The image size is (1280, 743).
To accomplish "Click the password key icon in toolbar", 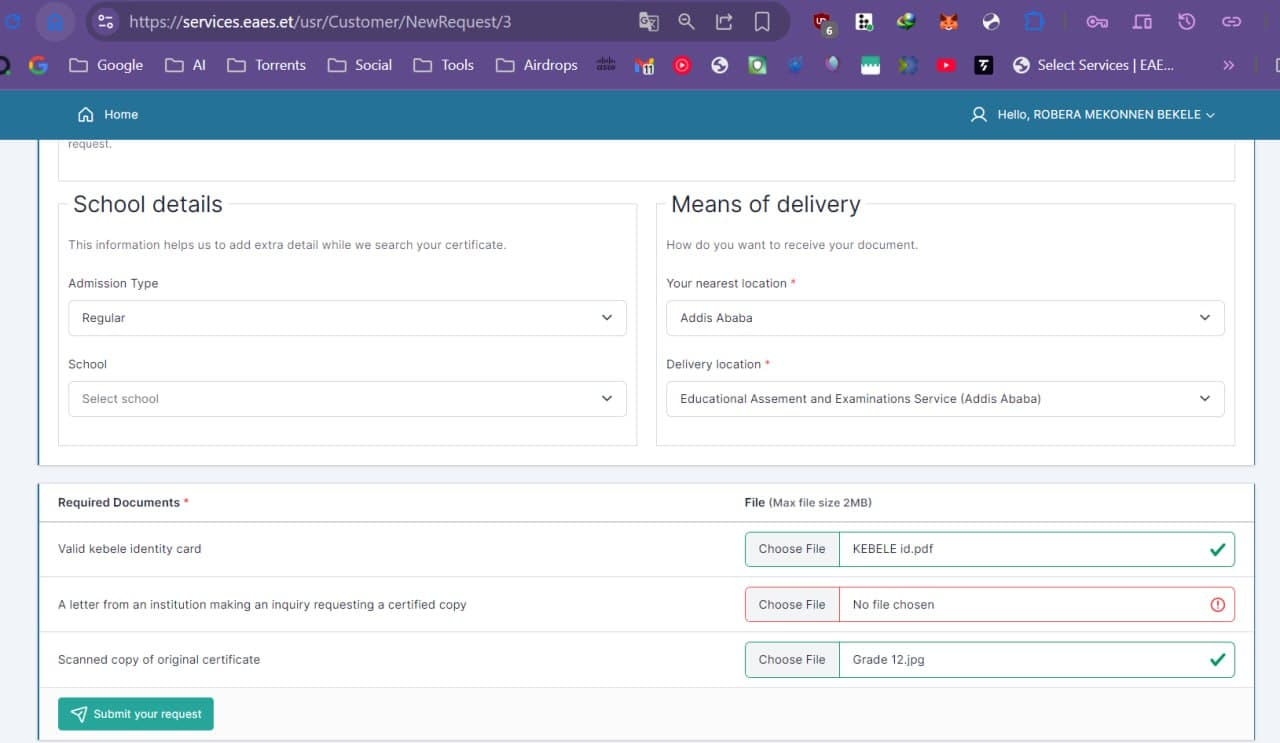I will coord(1097,21).
